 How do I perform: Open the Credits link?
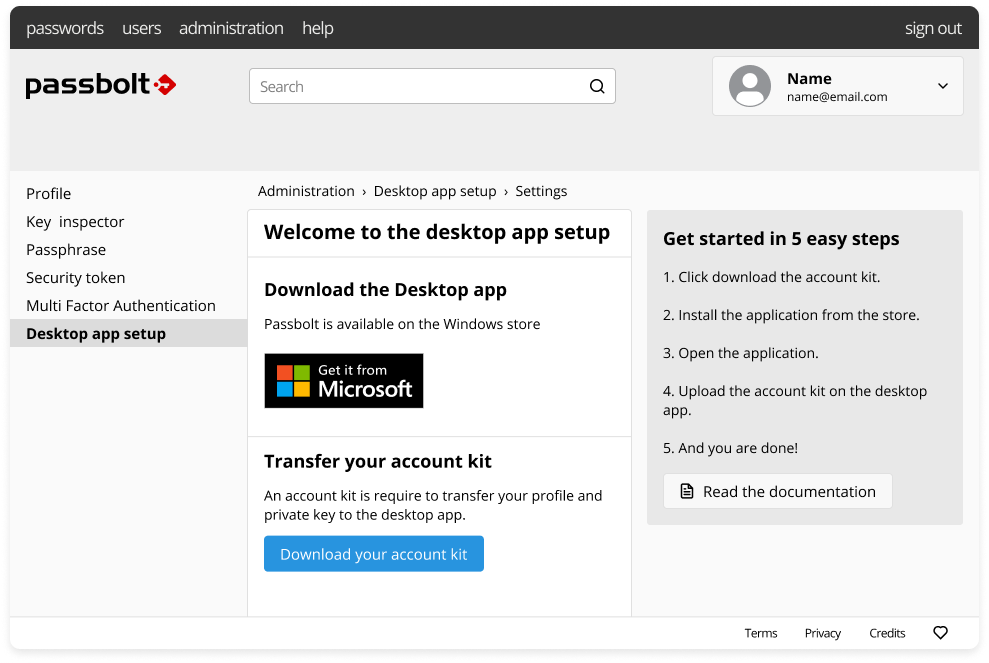pyautogui.click(x=887, y=633)
